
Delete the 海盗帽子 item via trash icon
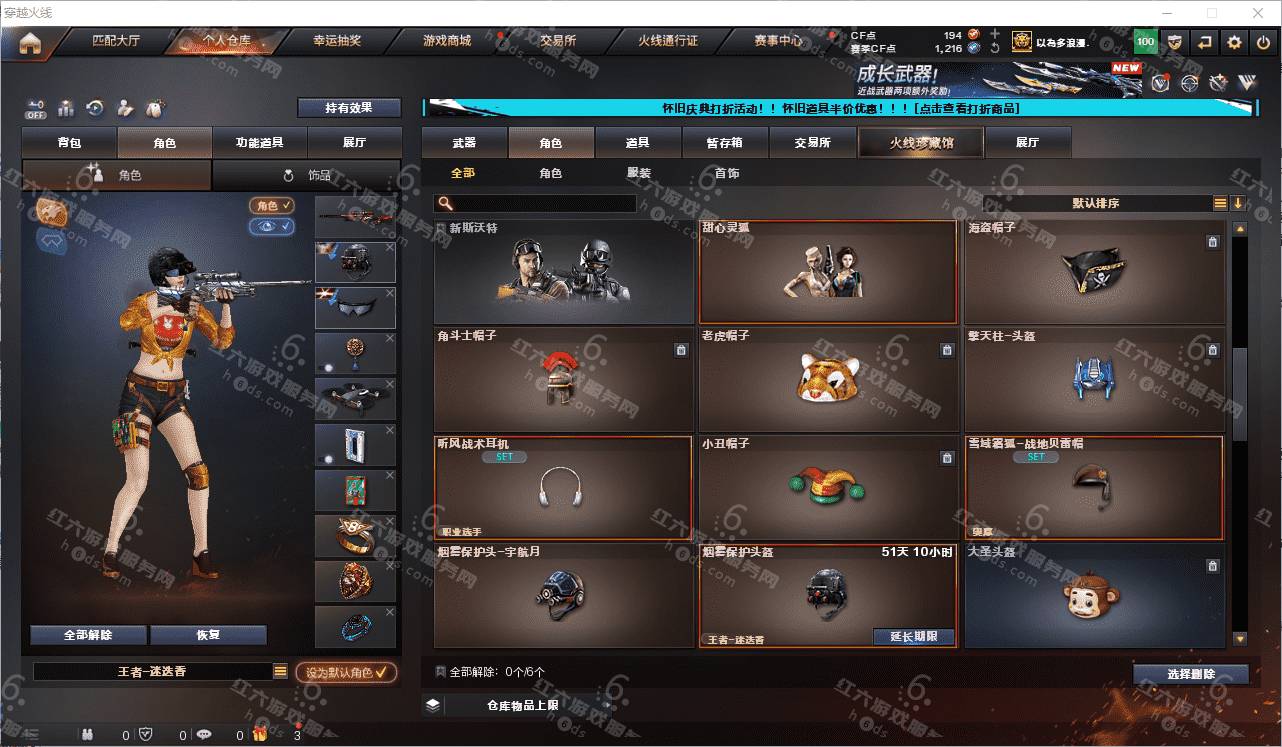click(x=1212, y=242)
